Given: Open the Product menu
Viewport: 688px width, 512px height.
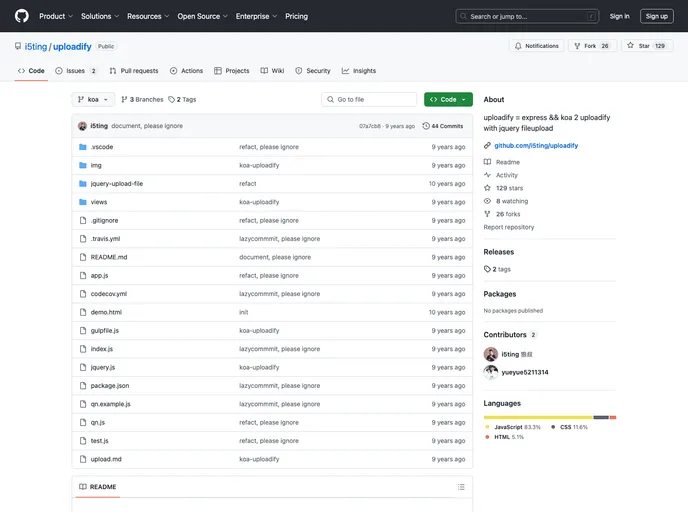Looking at the screenshot, I should click(x=56, y=16).
